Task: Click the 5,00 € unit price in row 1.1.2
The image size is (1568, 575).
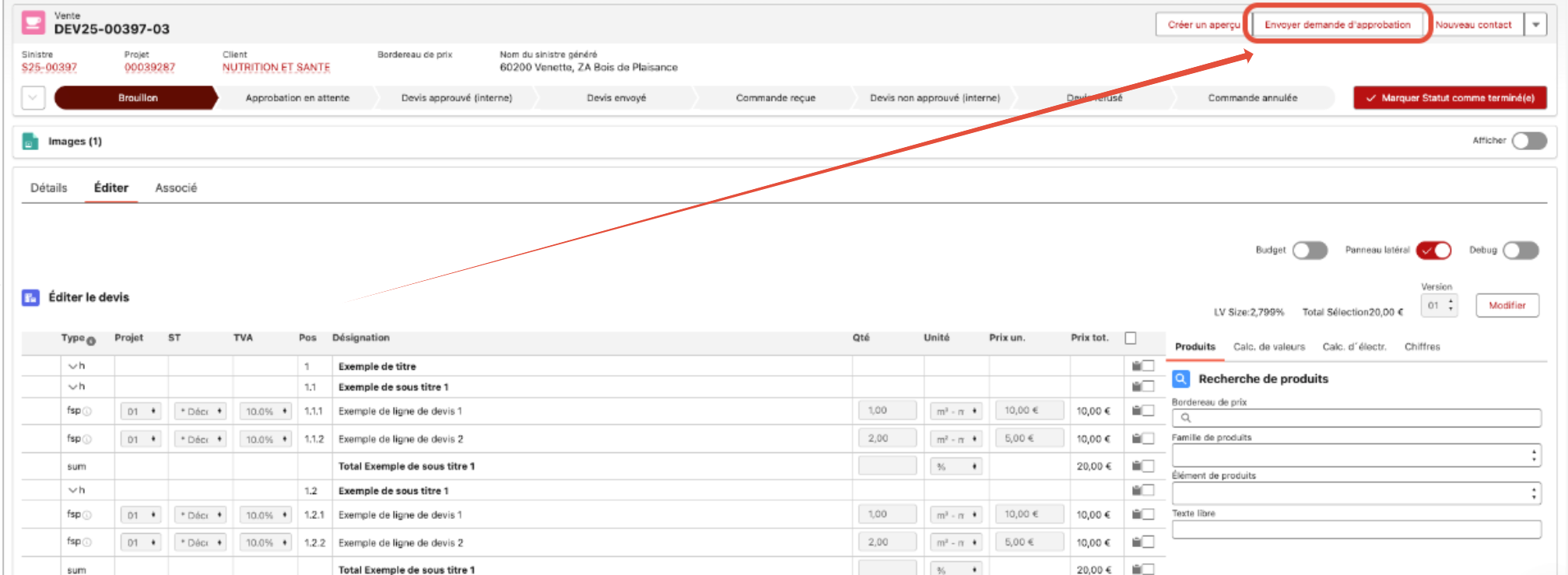Action: coord(1029,439)
